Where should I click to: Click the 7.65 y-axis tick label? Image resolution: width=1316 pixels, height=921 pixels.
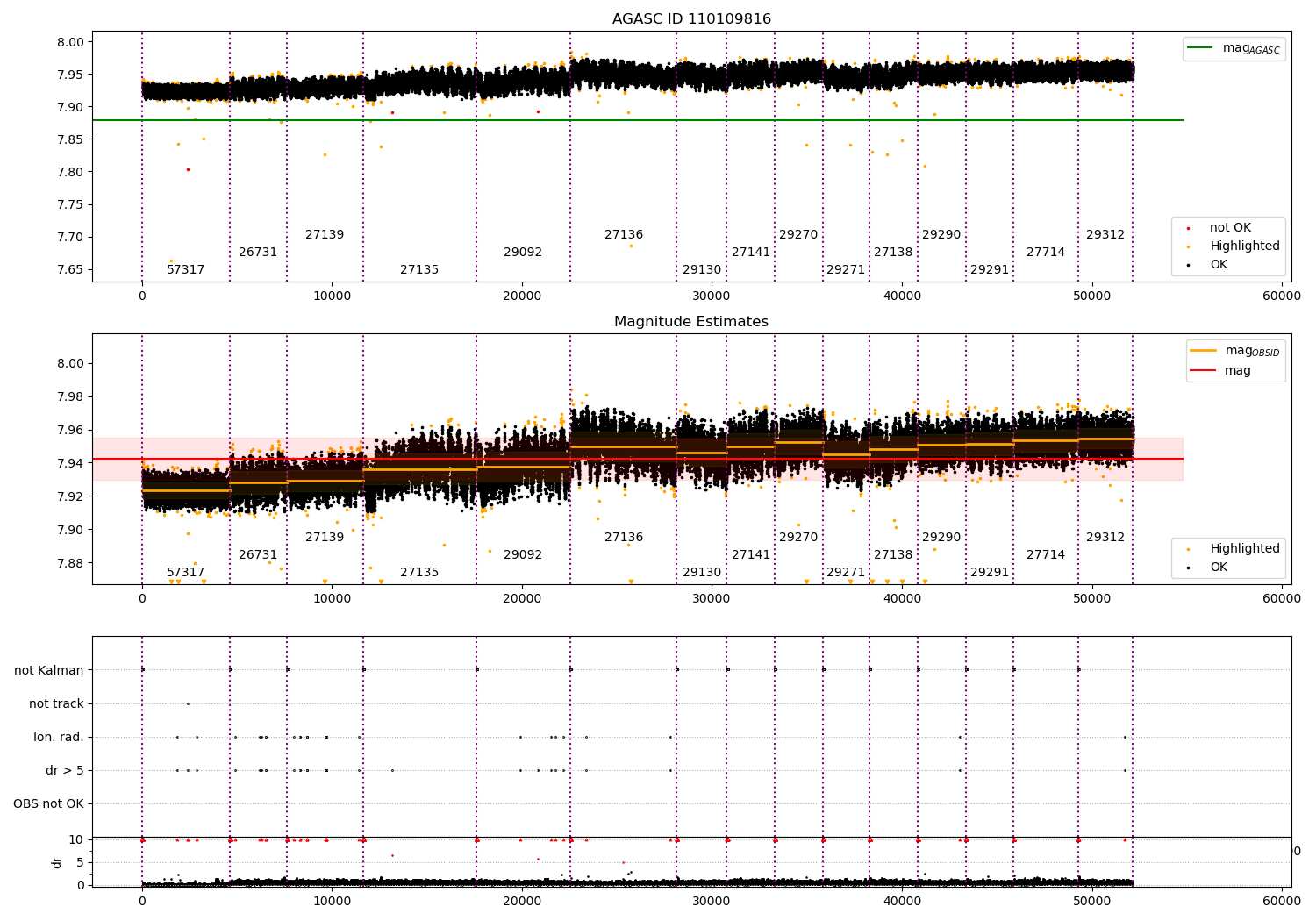[70, 269]
